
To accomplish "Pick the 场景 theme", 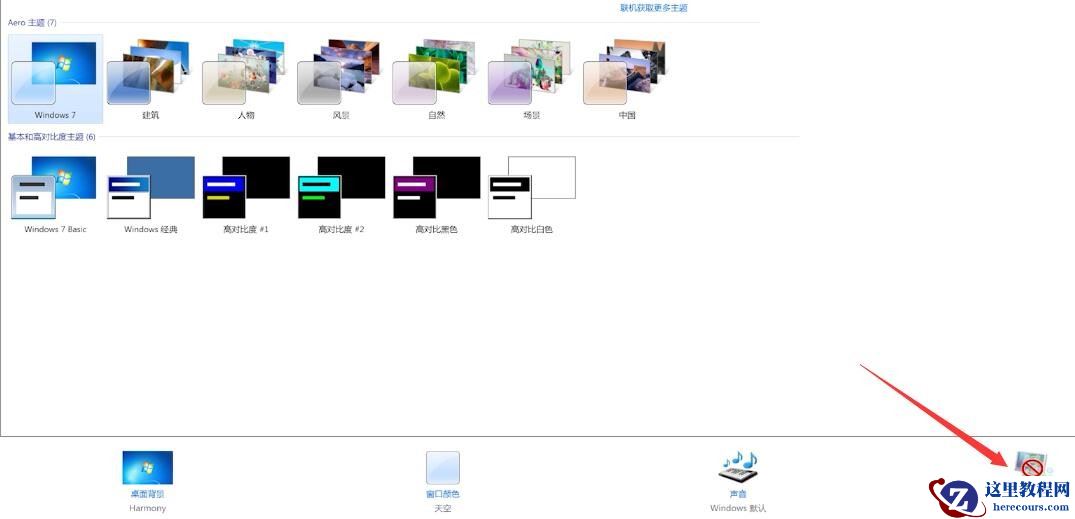I will point(531,79).
